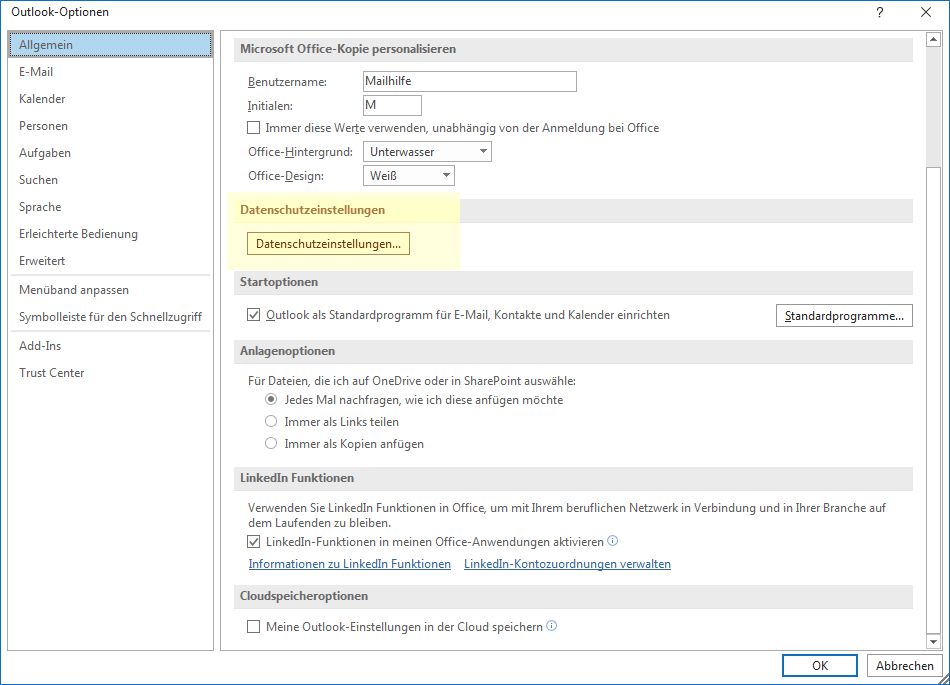Open the Office-Hintergrund dropdown (Unterwasser)
The width and height of the screenshot is (950, 685).
[427, 151]
